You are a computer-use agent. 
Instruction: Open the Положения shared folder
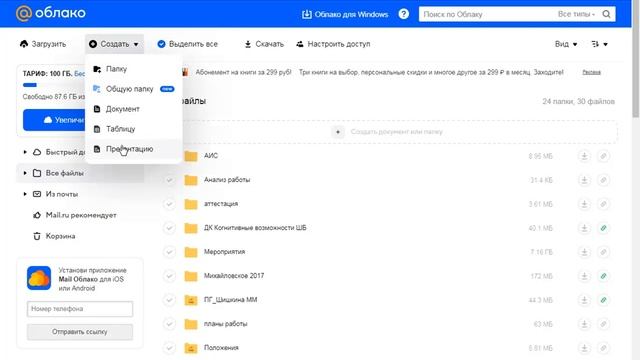[x=221, y=348]
